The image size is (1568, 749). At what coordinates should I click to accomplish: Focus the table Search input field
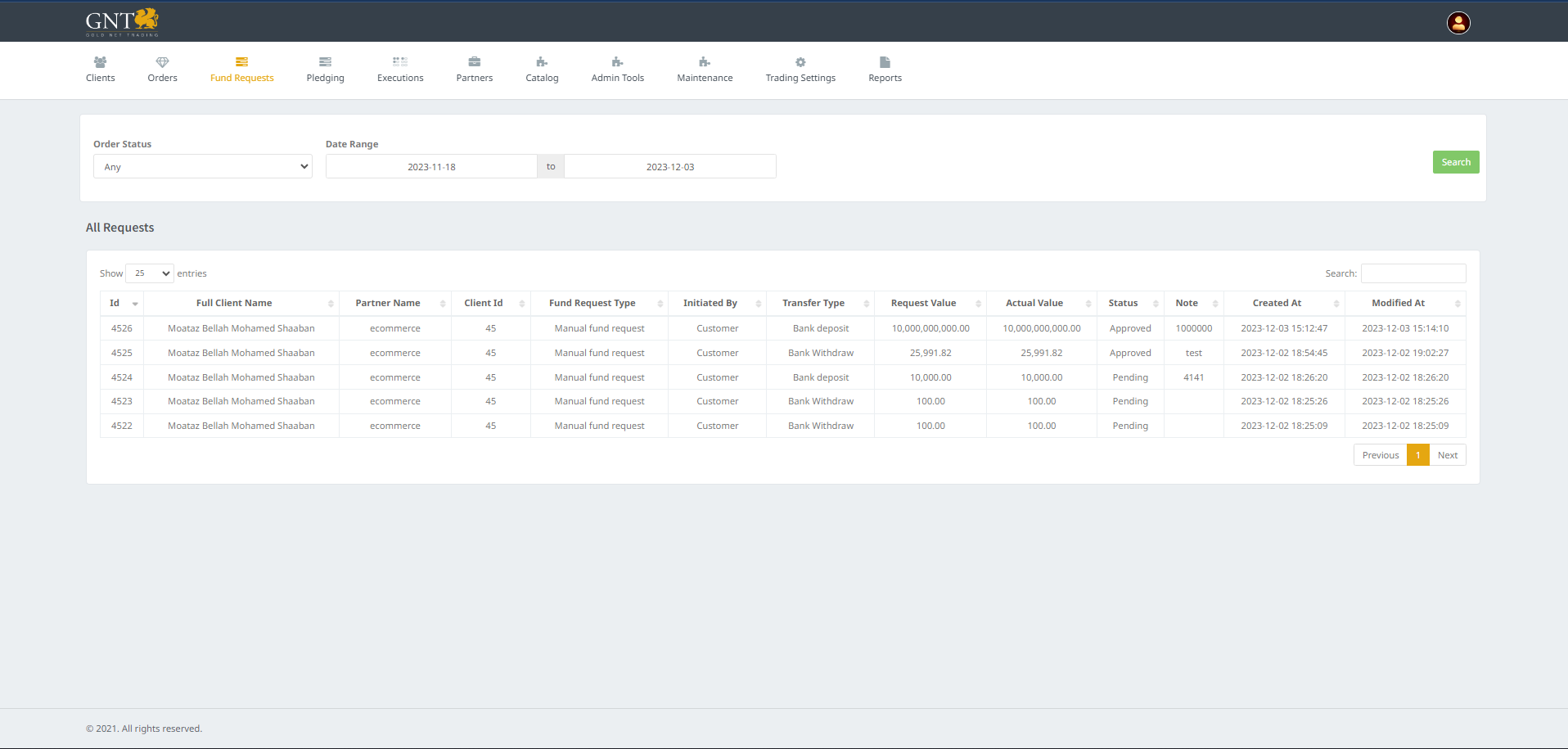(1413, 273)
